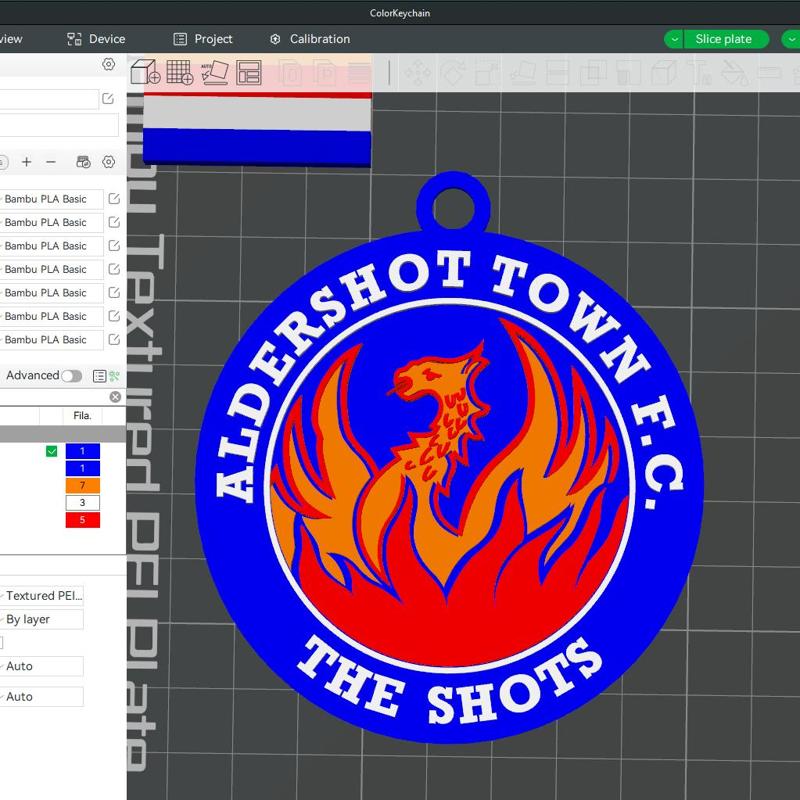Select the Move tool
The image size is (800, 800).
pos(418,72)
